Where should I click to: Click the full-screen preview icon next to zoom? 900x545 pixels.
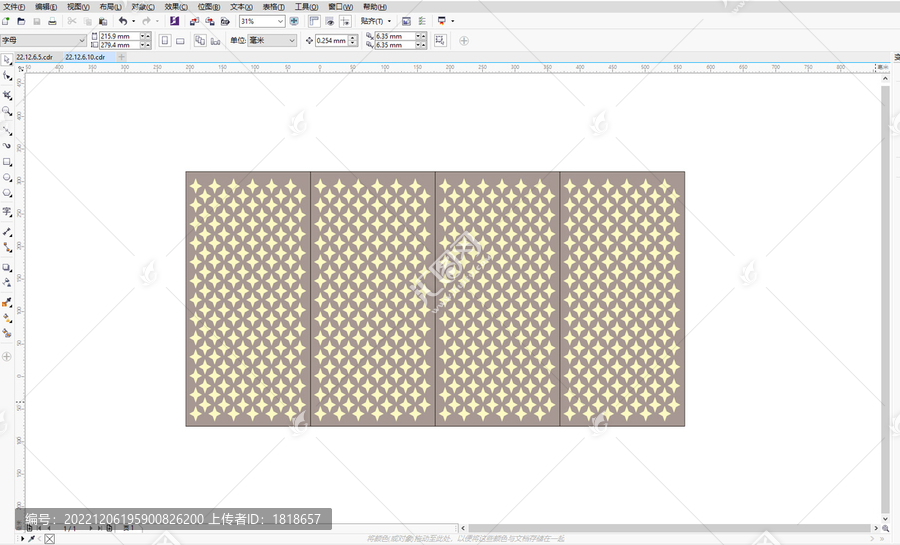294,21
